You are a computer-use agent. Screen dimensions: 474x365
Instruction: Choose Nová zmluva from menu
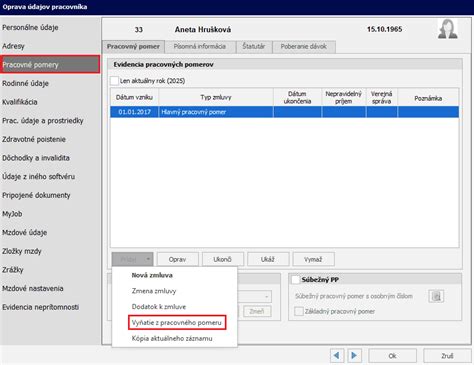pos(152,275)
